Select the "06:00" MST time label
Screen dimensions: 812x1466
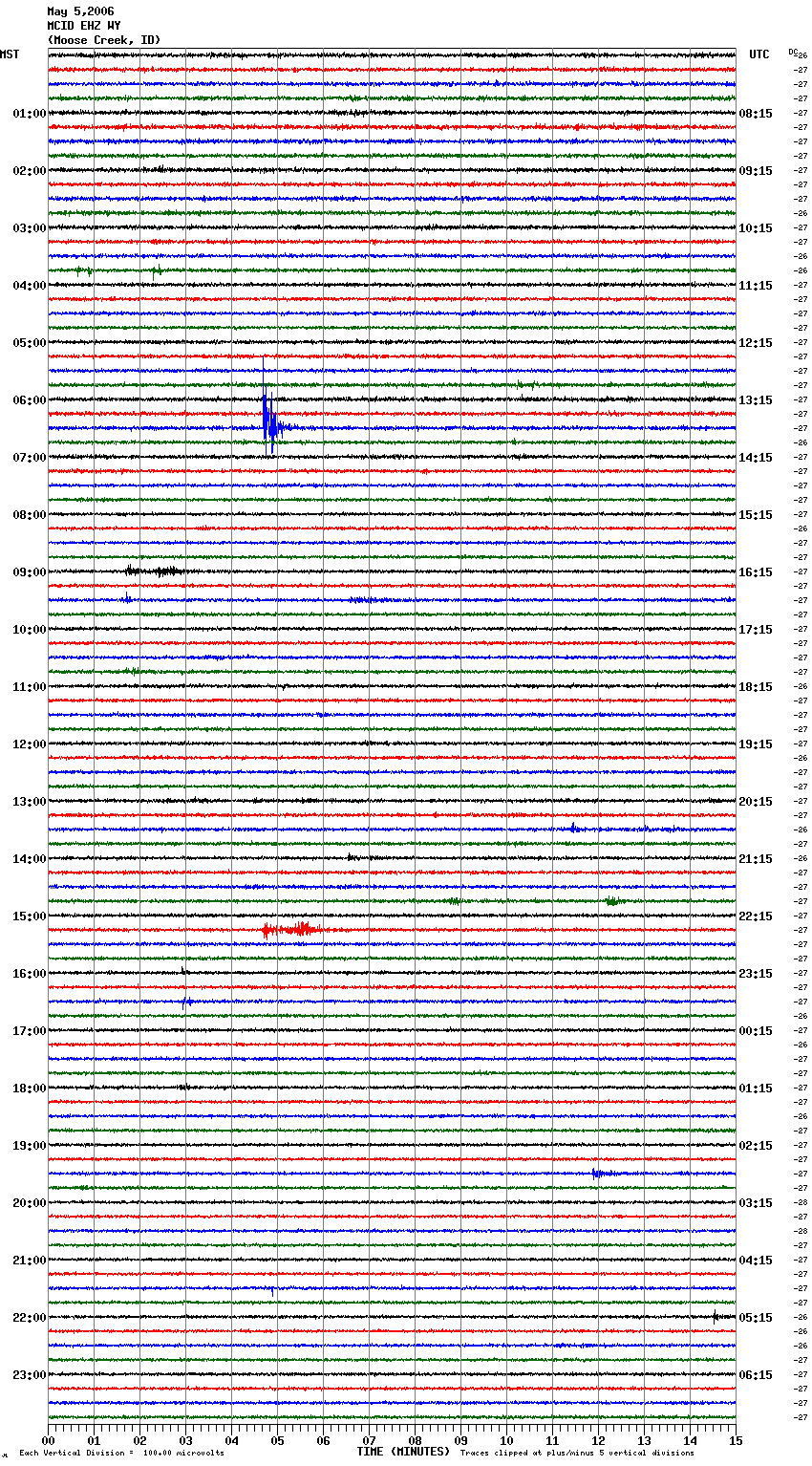(x=30, y=400)
